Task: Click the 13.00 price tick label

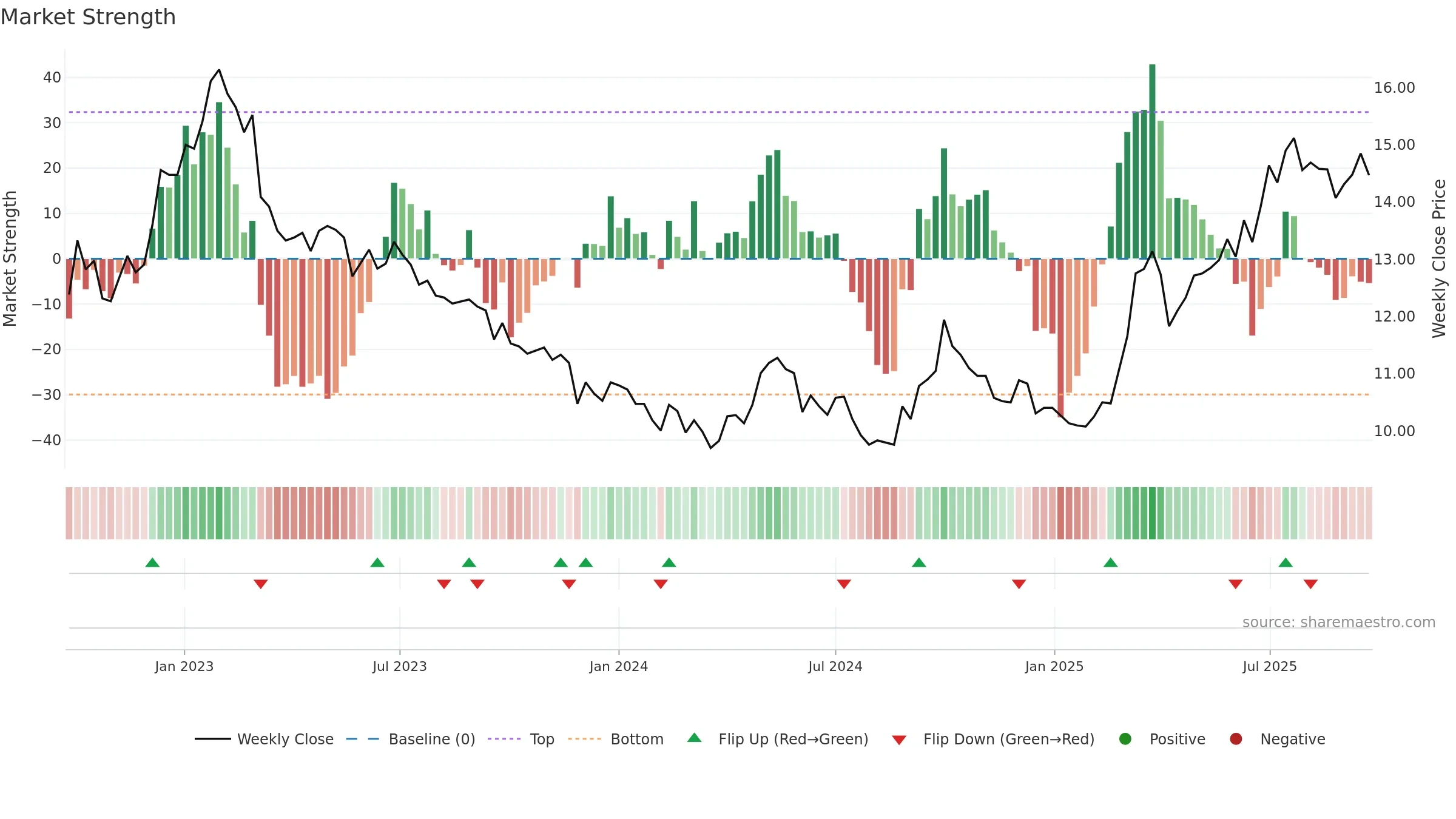Action: pyautogui.click(x=1395, y=260)
